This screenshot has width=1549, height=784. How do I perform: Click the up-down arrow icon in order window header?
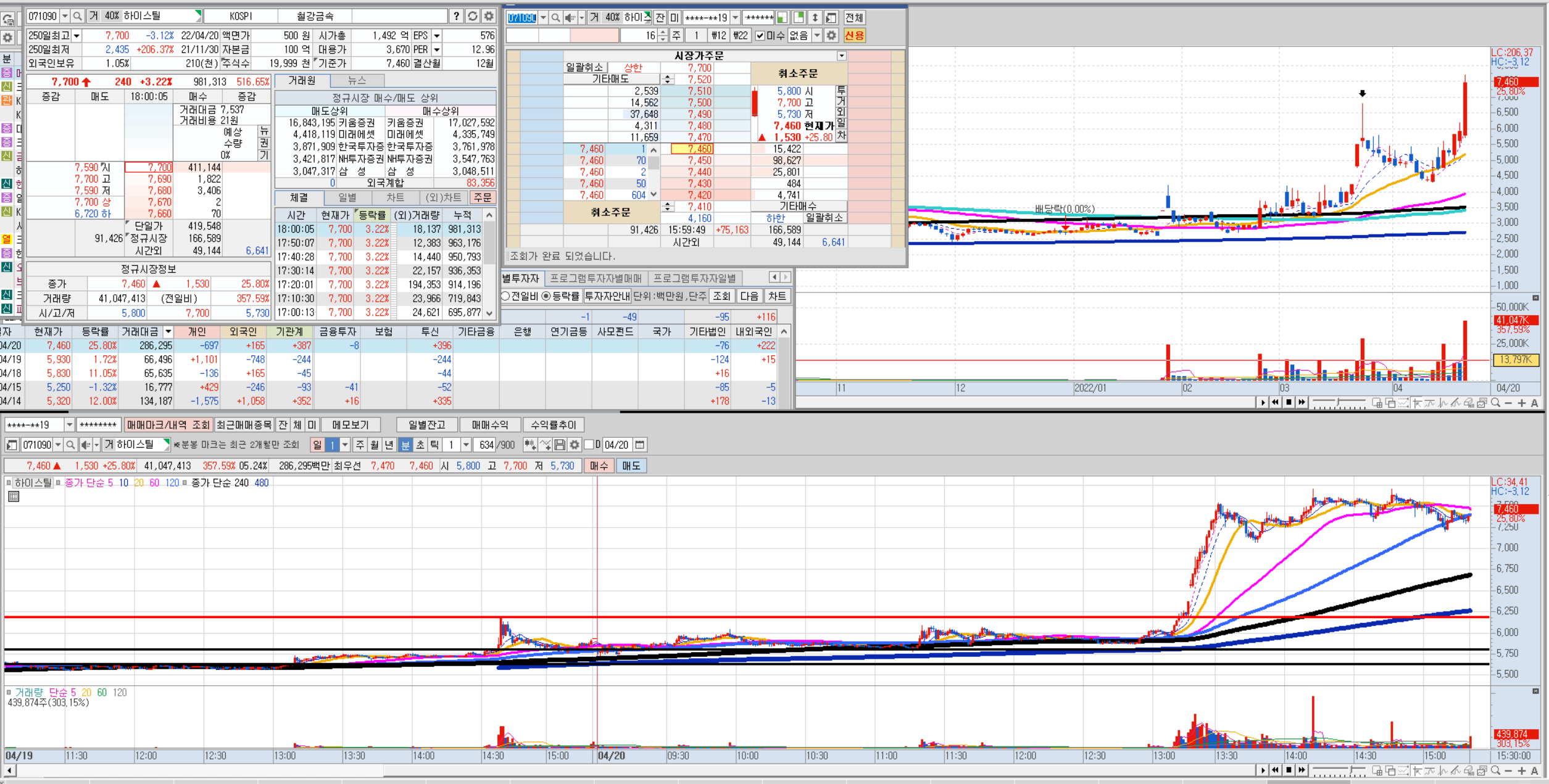point(815,18)
